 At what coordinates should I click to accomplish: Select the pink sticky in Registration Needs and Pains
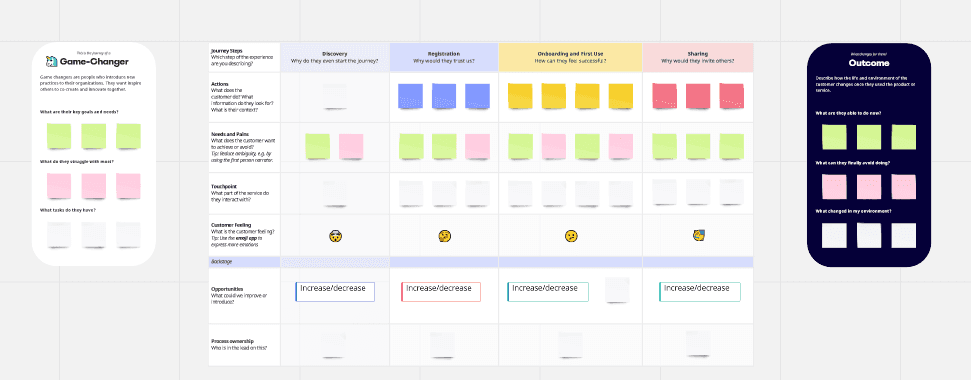tap(477, 146)
